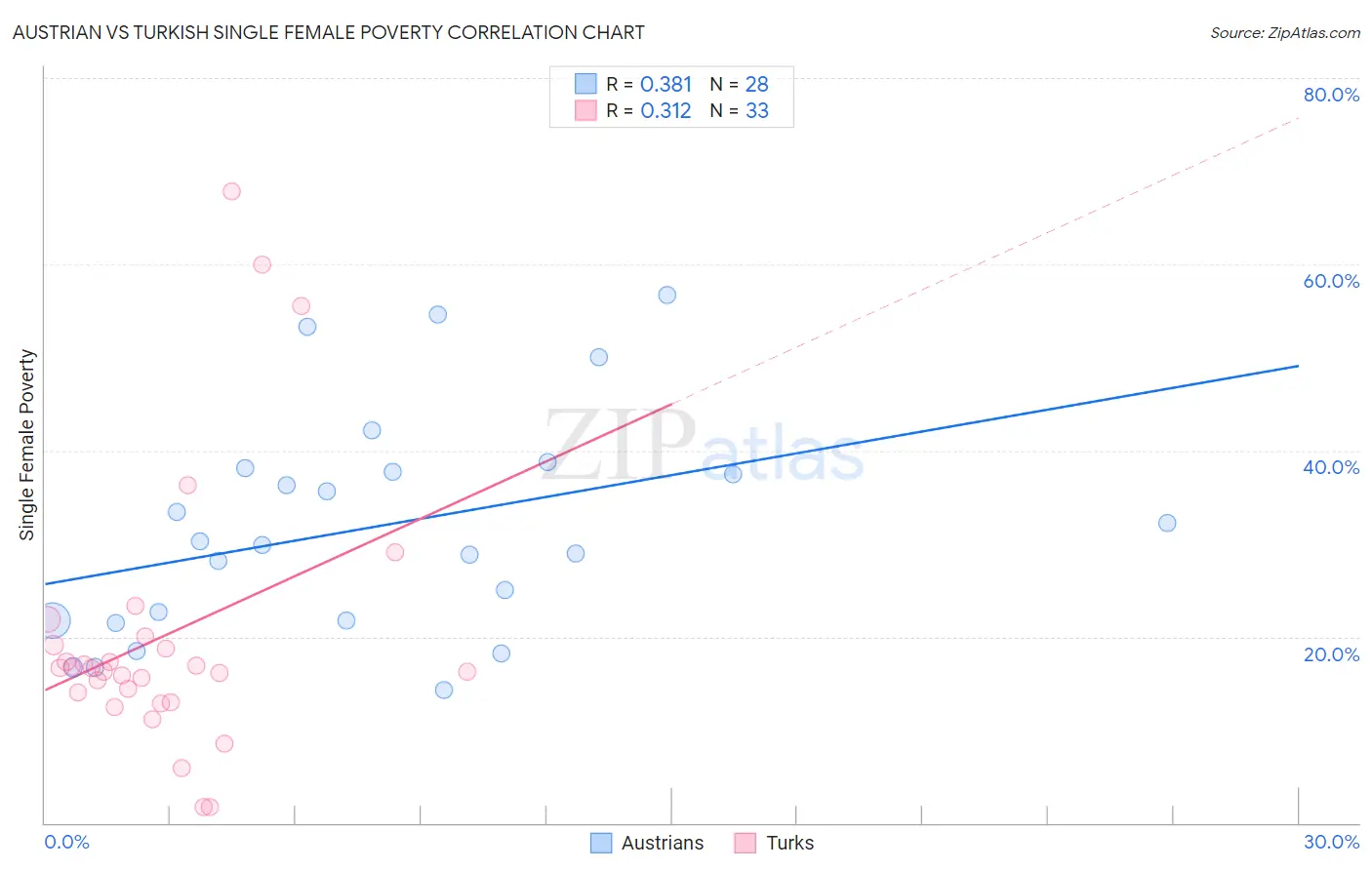Click the ZIPatlas watermark logo
The width and height of the screenshot is (1372, 870).
tap(703, 447)
